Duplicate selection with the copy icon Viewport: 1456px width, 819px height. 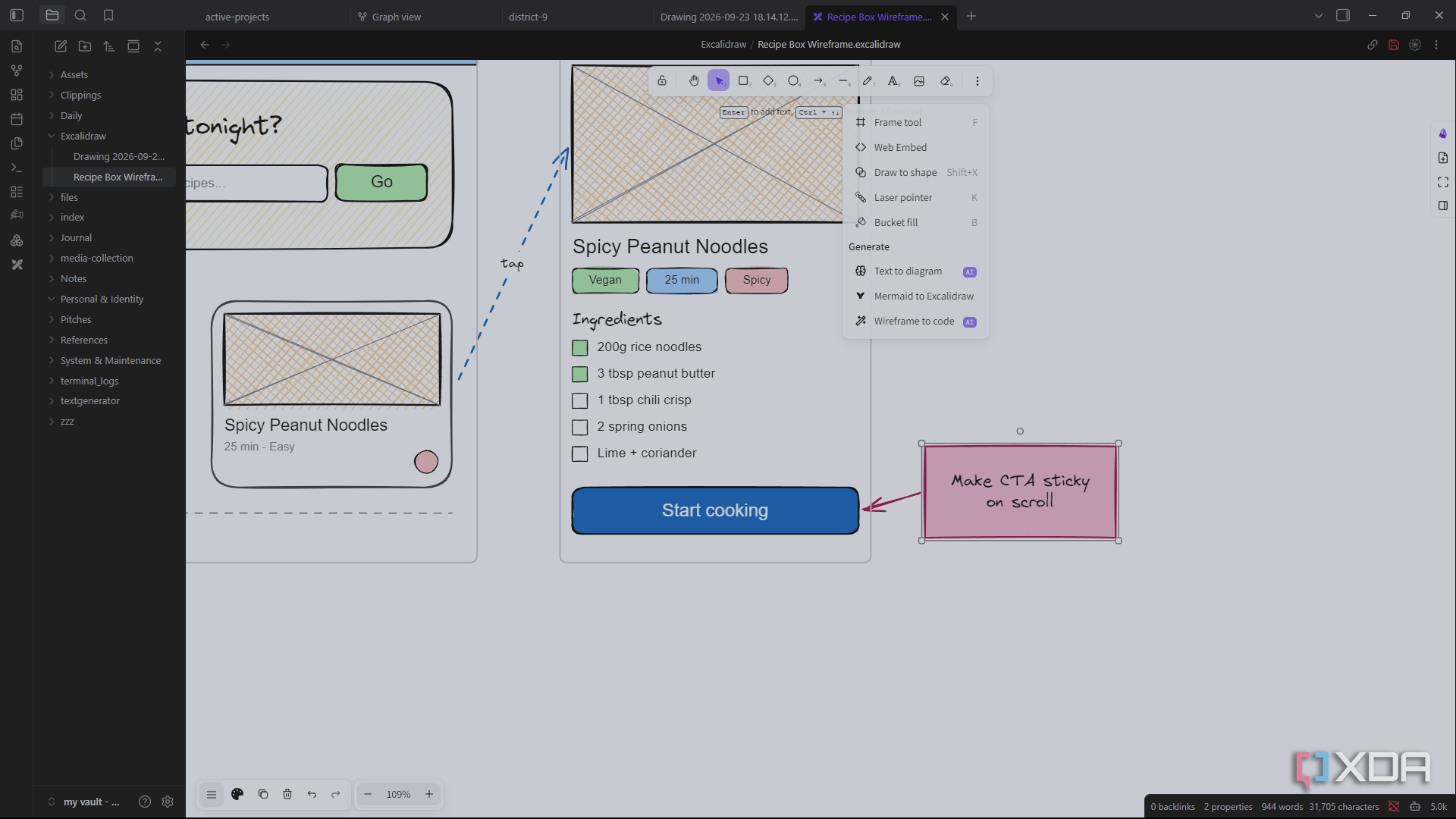(263, 794)
